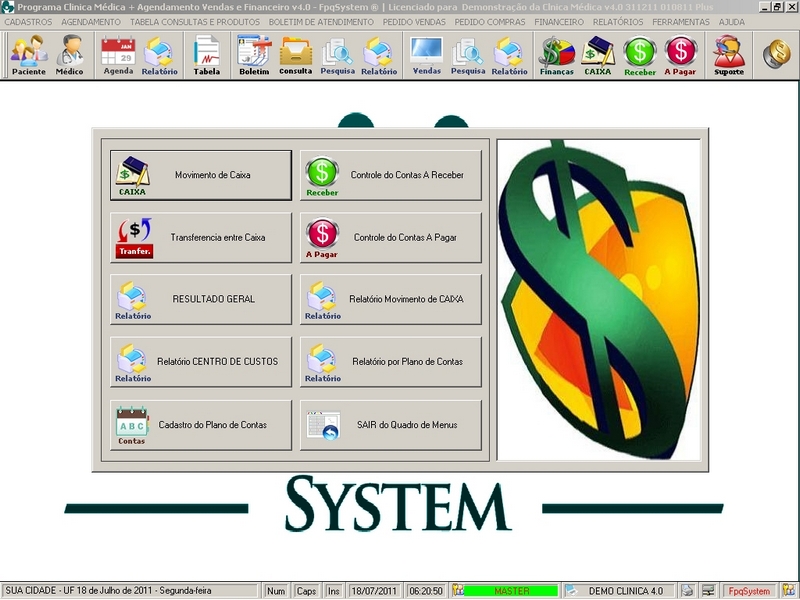This screenshot has width=800, height=600.
Task: Click the users icon at status bar far right
Action: [789, 591]
